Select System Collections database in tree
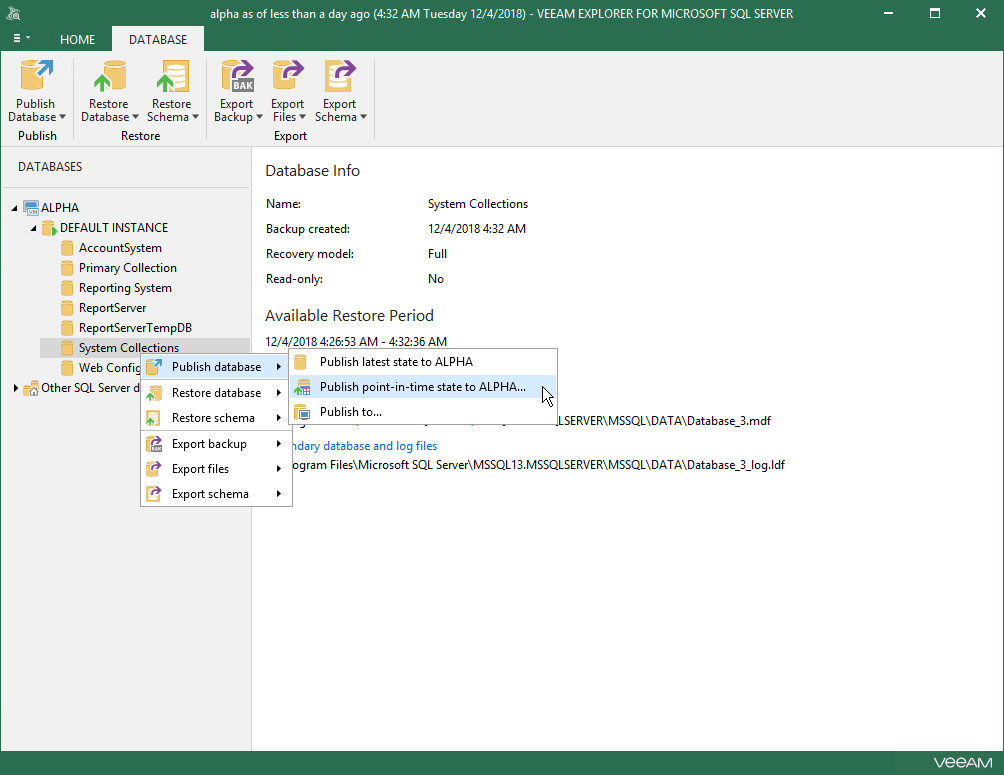This screenshot has width=1004, height=775. pyautogui.click(x=129, y=348)
